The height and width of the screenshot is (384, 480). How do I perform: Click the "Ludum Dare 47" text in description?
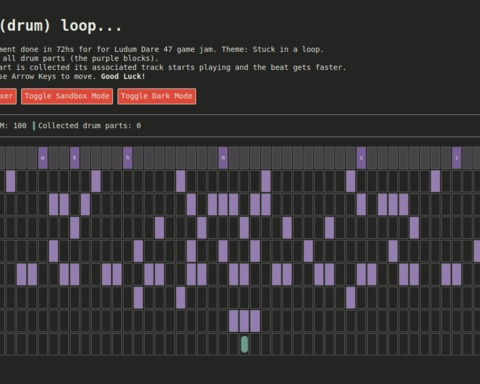coord(143,49)
